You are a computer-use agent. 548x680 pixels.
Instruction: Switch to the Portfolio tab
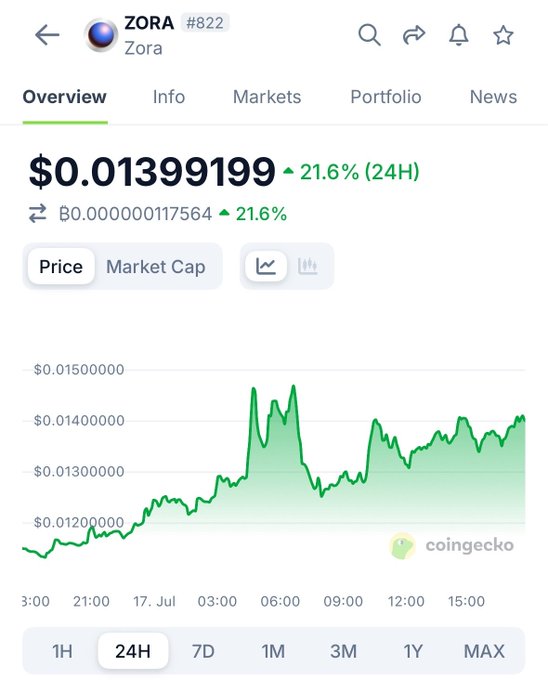[386, 97]
